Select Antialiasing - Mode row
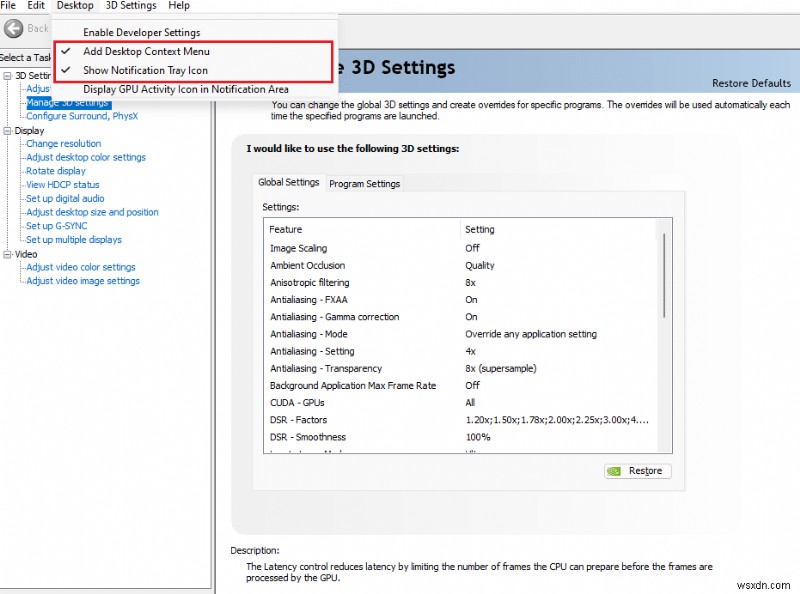 click(459, 334)
